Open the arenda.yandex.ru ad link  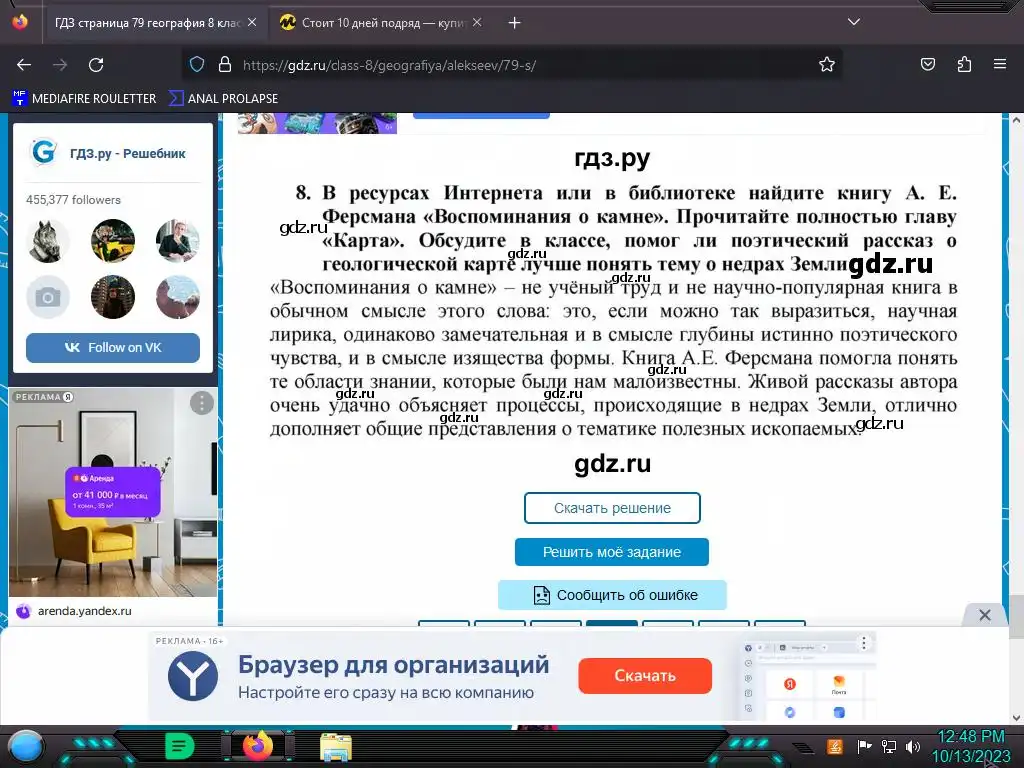(x=84, y=611)
